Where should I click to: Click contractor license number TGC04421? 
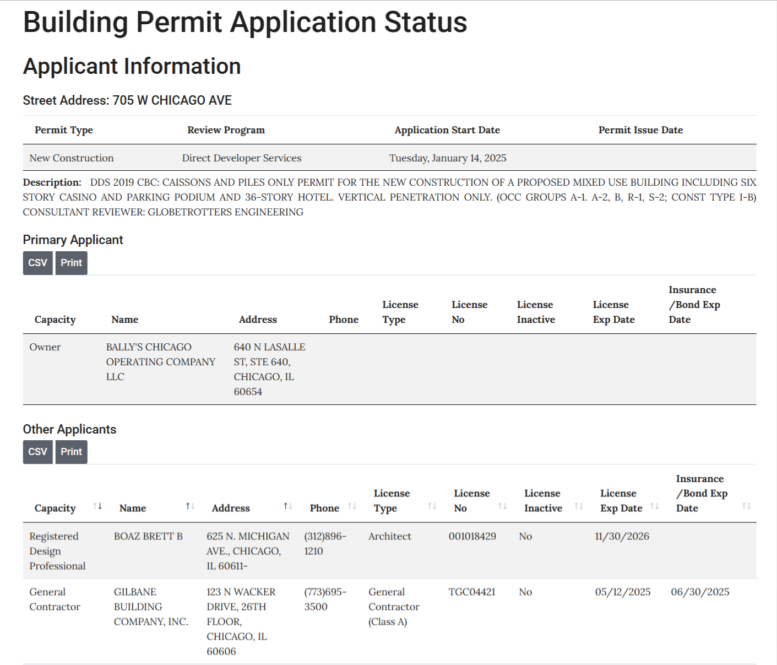[470, 592]
